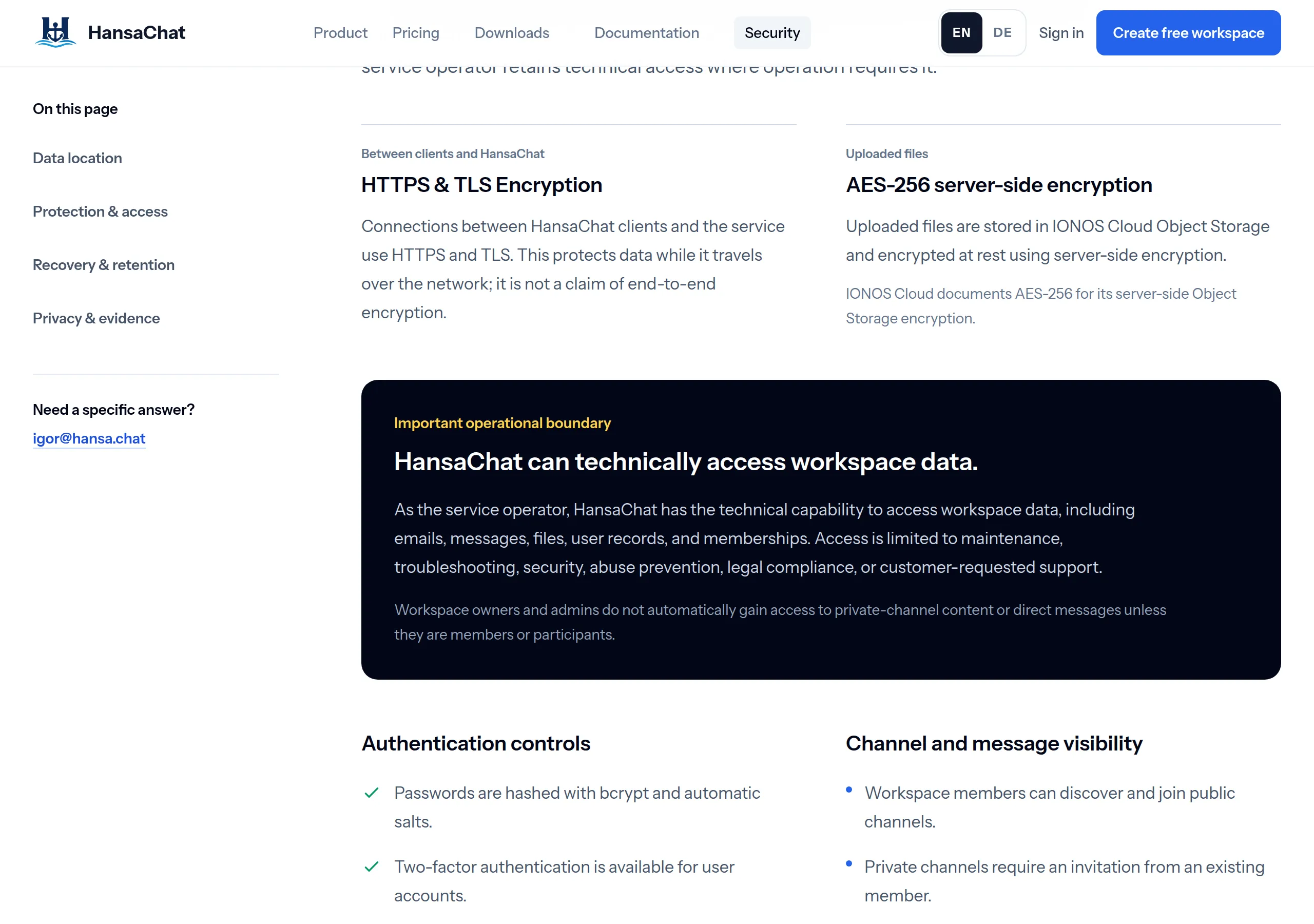
Task: Click checkmark icon beside two-factor authentication item
Action: click(372, 866)
